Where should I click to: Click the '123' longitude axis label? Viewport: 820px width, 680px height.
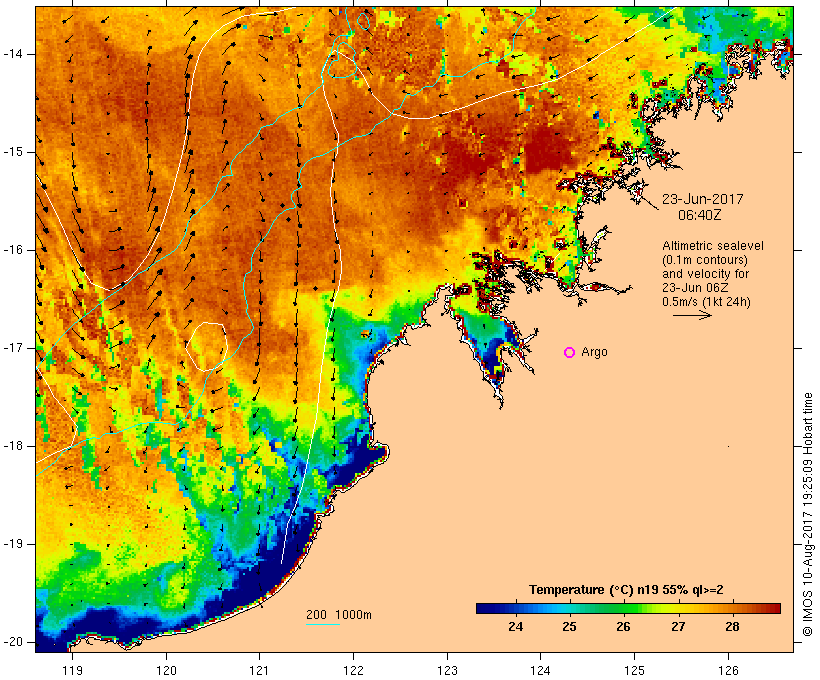coord(447,670)
